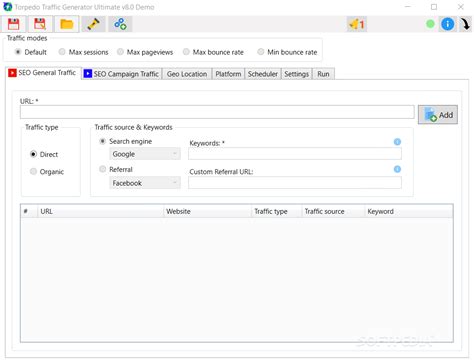474x362 pixels.
Task: Open the megaphone notifications icon
Action: coord(357,24)
